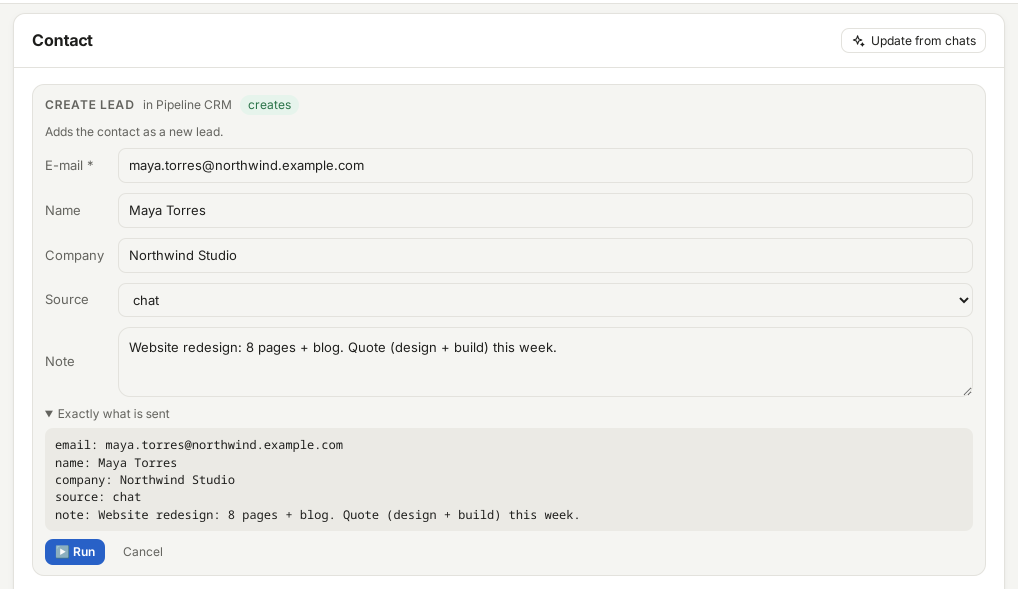
Task: Click the Note textarea resize handle
Action: 967,391
